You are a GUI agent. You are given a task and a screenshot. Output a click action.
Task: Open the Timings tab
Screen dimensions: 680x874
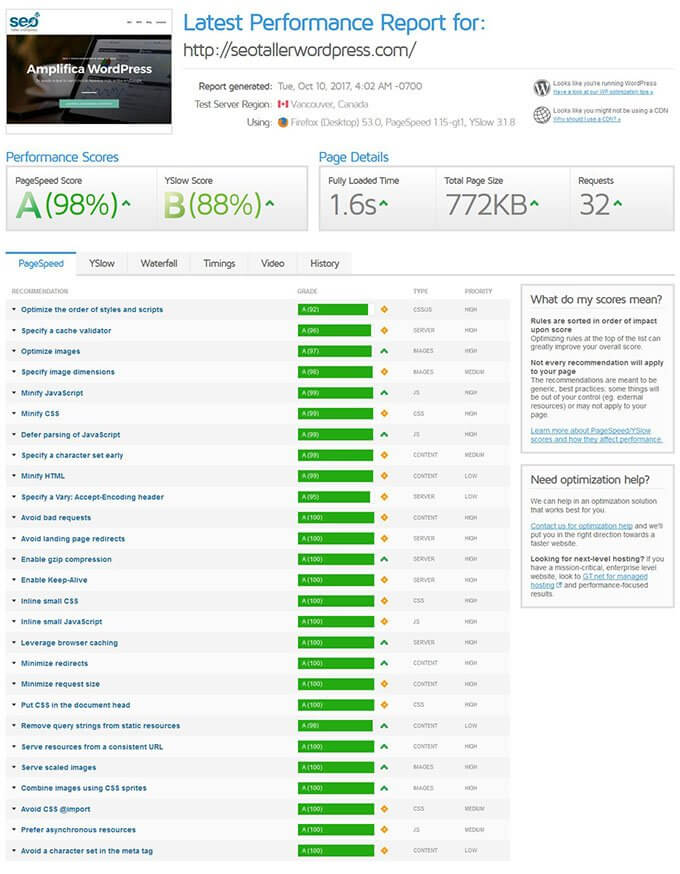tap(219, 263)
